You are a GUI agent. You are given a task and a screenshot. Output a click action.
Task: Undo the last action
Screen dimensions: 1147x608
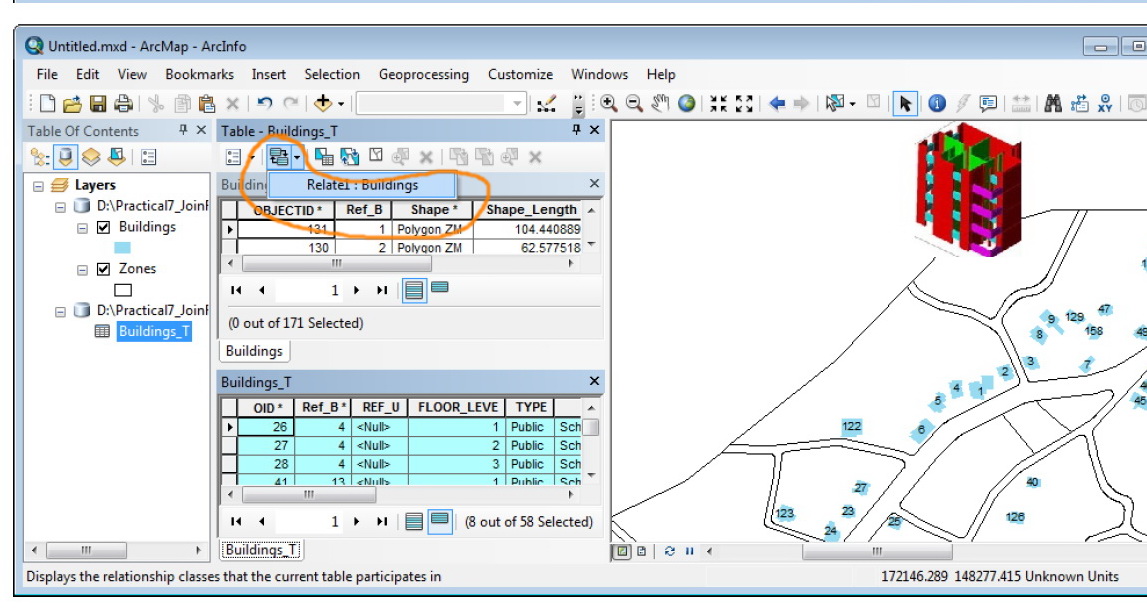(265, 104)
